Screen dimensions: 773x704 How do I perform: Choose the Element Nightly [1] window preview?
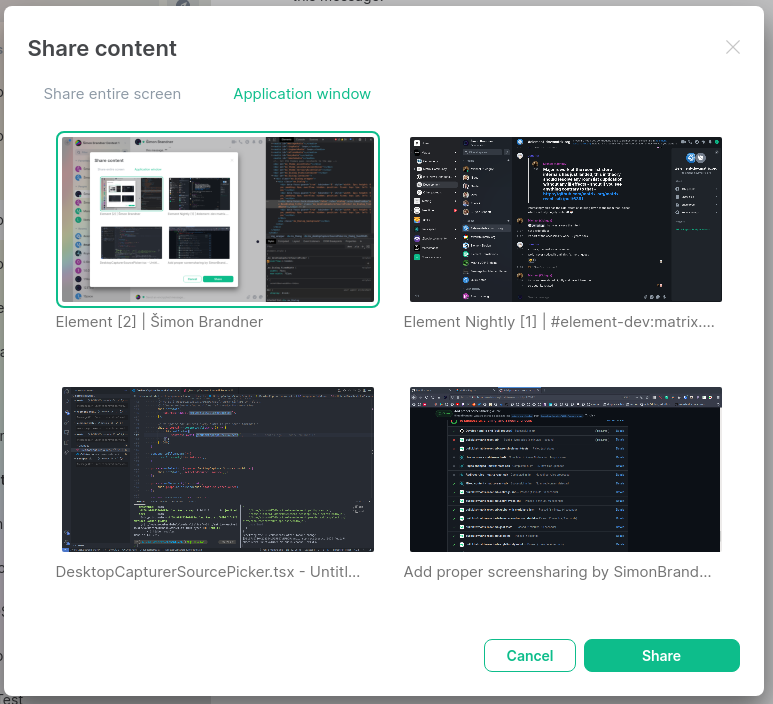click(x=566, y=219)
